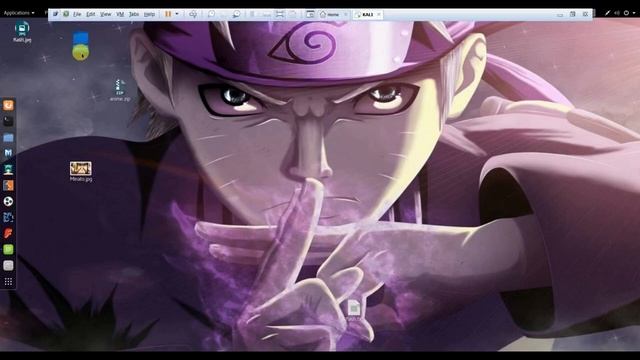Viewport: 640px width, 360px height.
Task: Show all applications grid in dock
Action: pyautogui.click(x=8, y=282)
